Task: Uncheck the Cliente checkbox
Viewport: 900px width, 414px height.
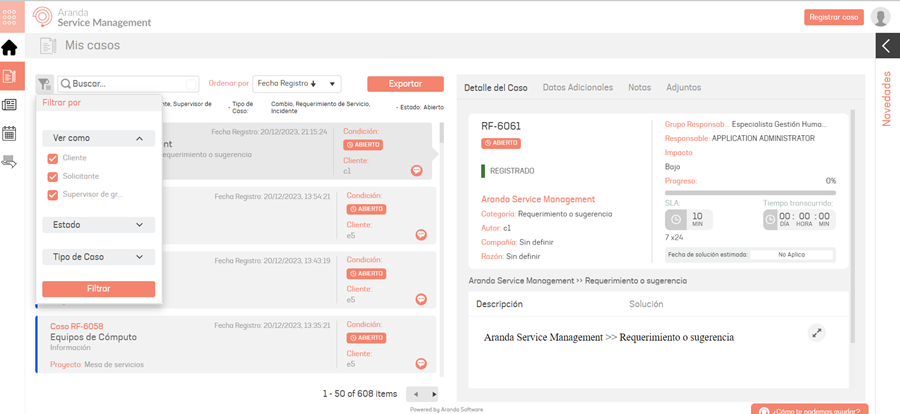Action: click(53, 158)
